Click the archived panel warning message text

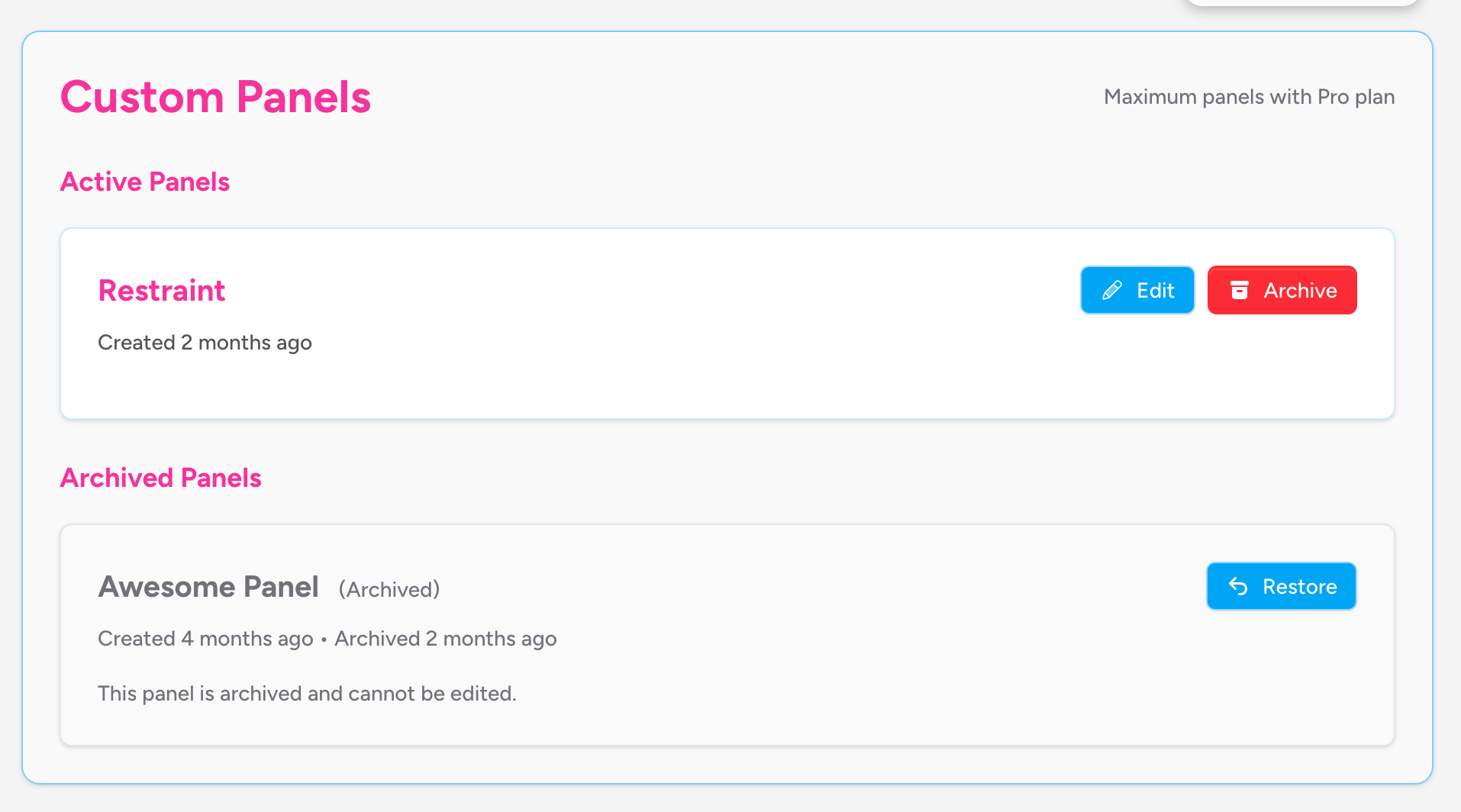307,694
